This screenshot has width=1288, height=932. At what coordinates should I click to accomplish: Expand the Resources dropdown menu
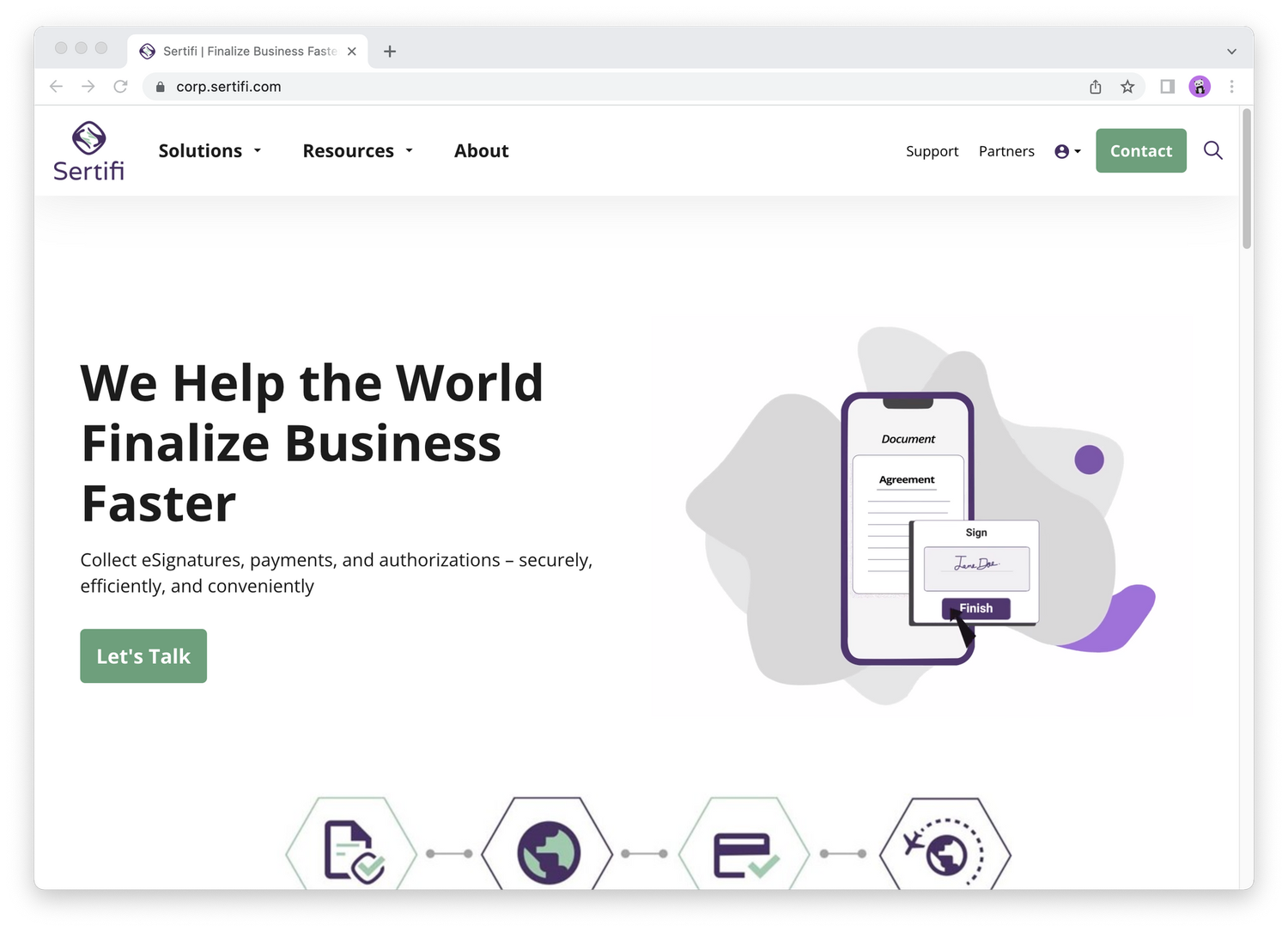tap(357, 151)
